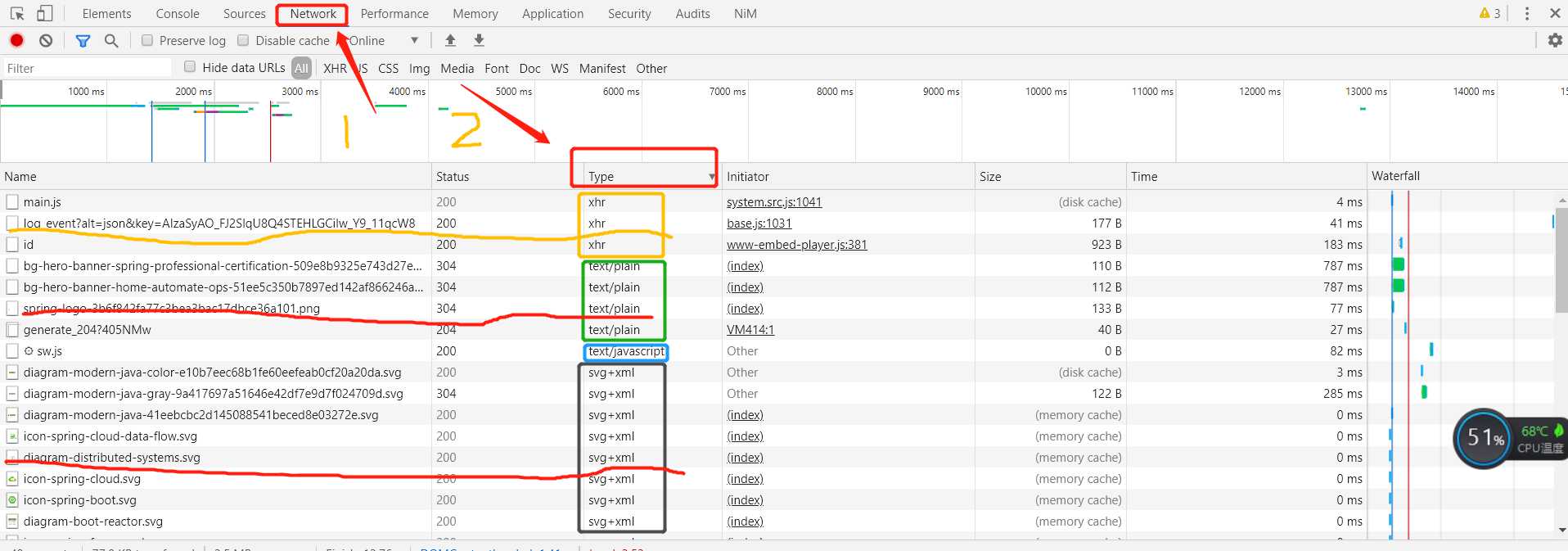Click the image icon for icon-spring-cloud-data-flow.svg
This screenshot has width=1568, height=551.
12,436
